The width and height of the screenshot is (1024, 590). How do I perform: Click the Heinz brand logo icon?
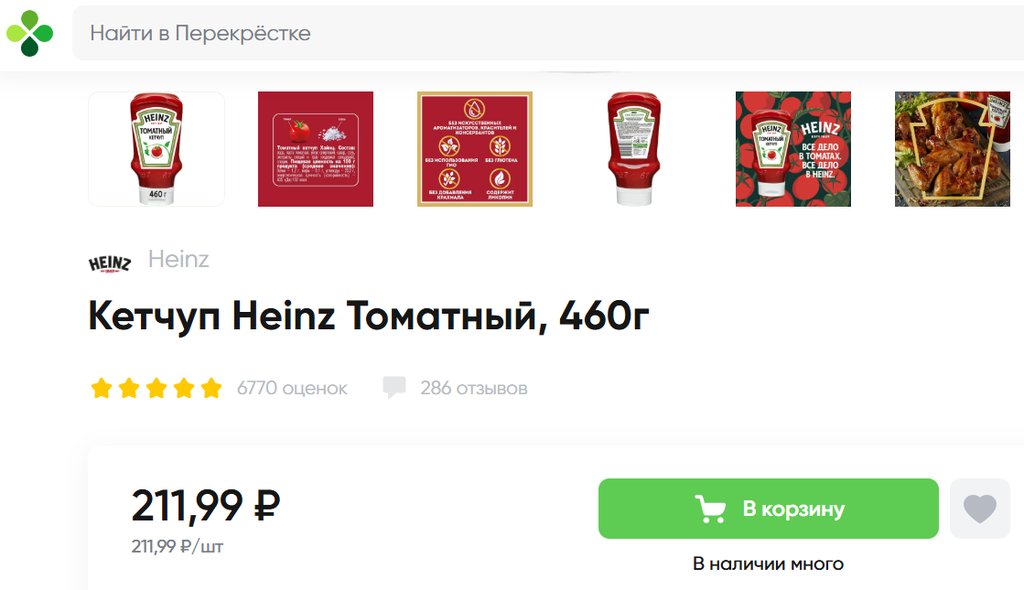tap(110, 263)
